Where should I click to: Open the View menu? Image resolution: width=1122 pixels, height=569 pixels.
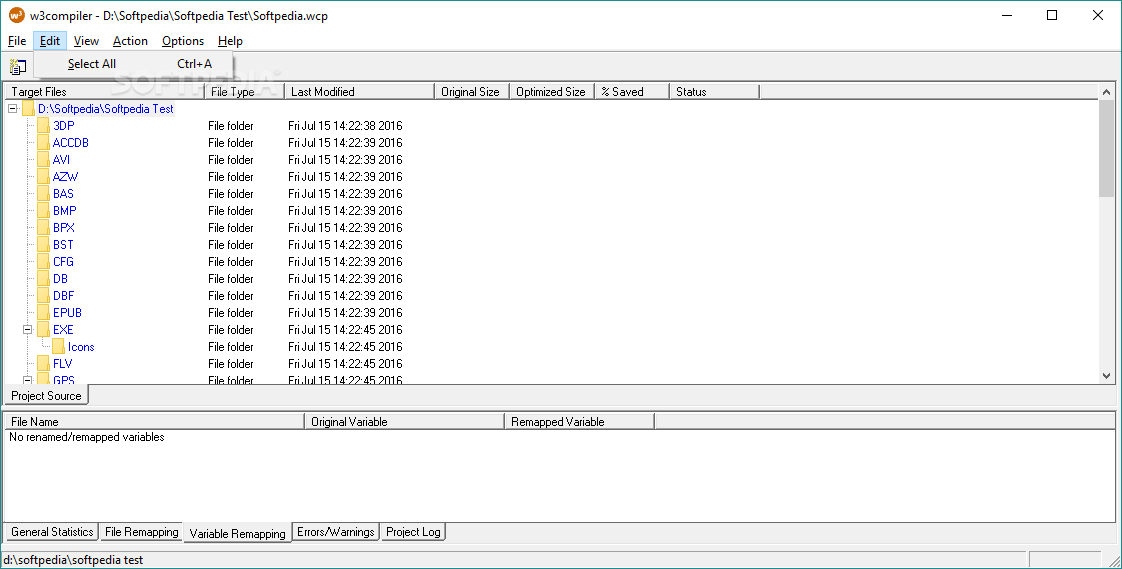(86, 41)
